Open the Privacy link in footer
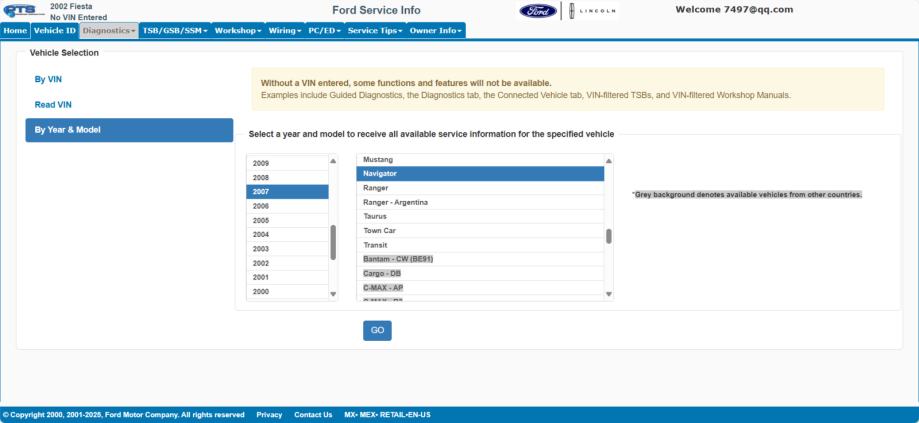The image size is (919, 423). click(269, 414)
